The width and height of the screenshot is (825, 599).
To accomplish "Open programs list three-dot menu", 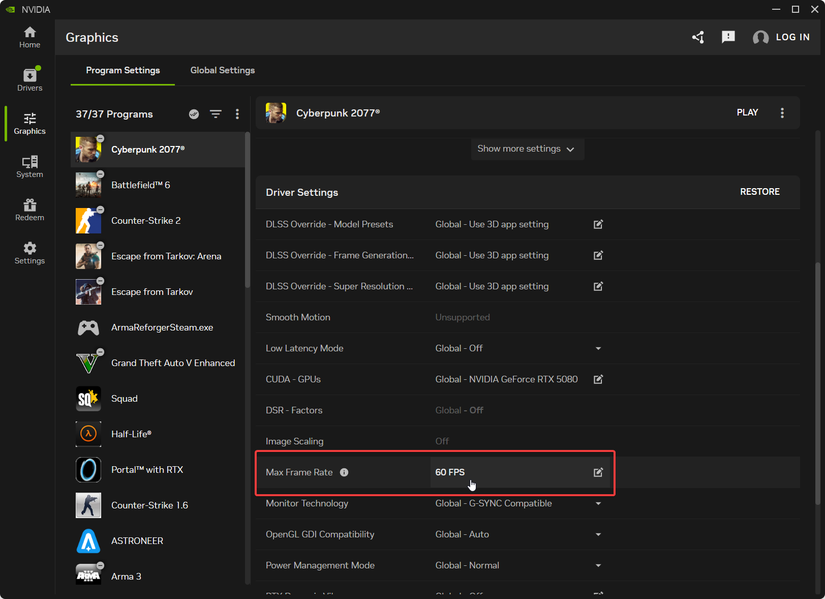I will [x=237, y=114].
